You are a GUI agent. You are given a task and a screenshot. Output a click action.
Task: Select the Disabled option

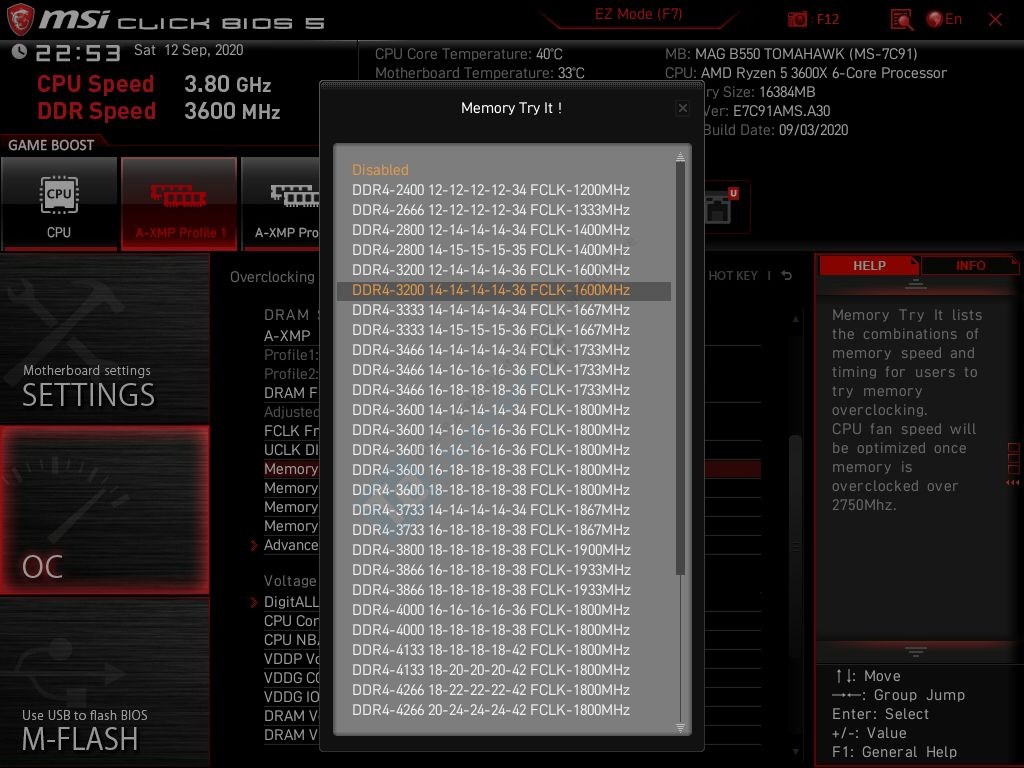[380, 170]
